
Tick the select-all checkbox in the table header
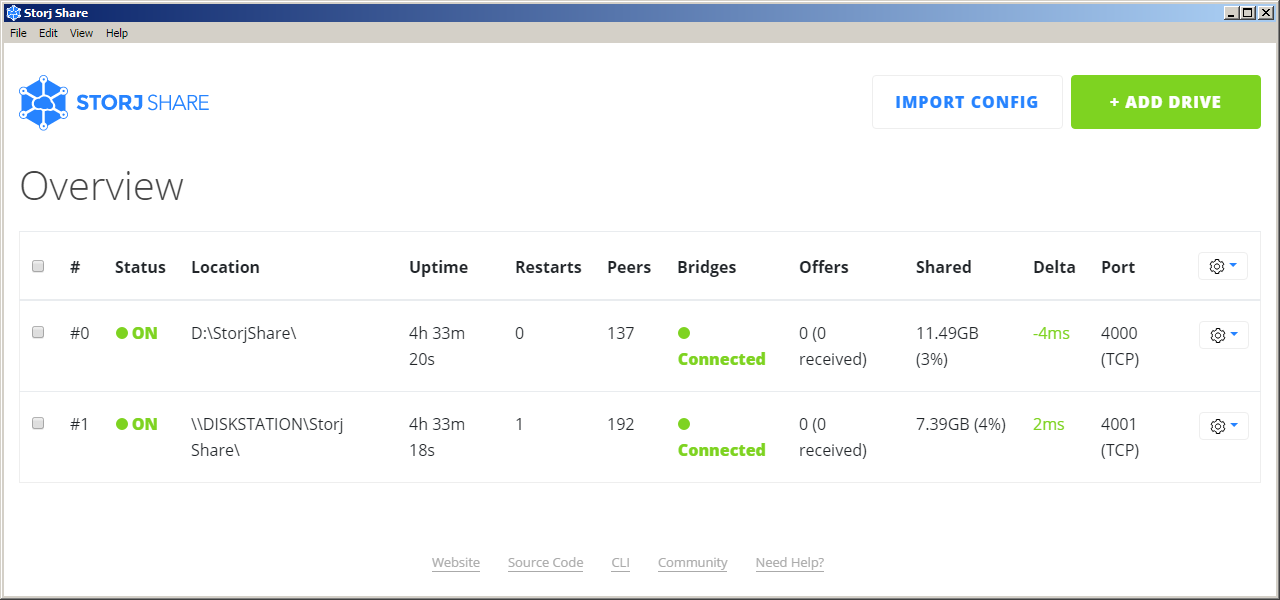[x=38, y=266]
